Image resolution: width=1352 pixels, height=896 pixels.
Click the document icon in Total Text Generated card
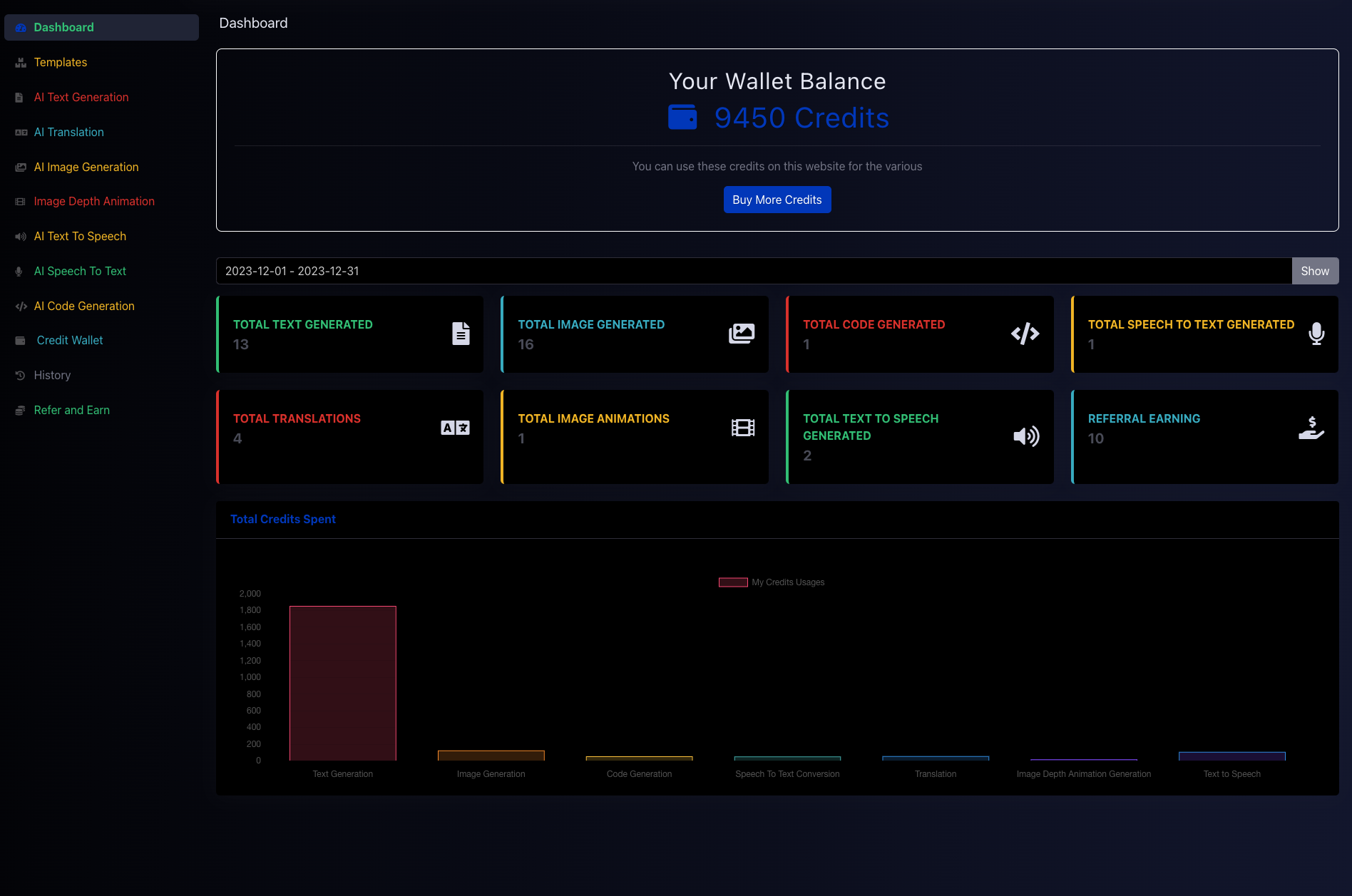pyautogui.click(x=461, y=334)
